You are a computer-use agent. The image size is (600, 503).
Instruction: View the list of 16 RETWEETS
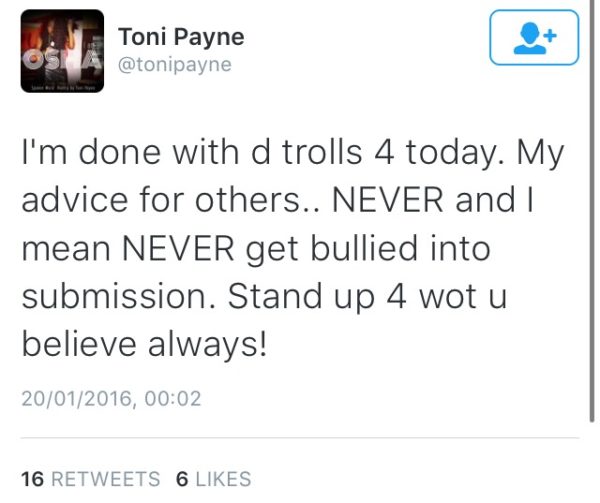(91, 479)
